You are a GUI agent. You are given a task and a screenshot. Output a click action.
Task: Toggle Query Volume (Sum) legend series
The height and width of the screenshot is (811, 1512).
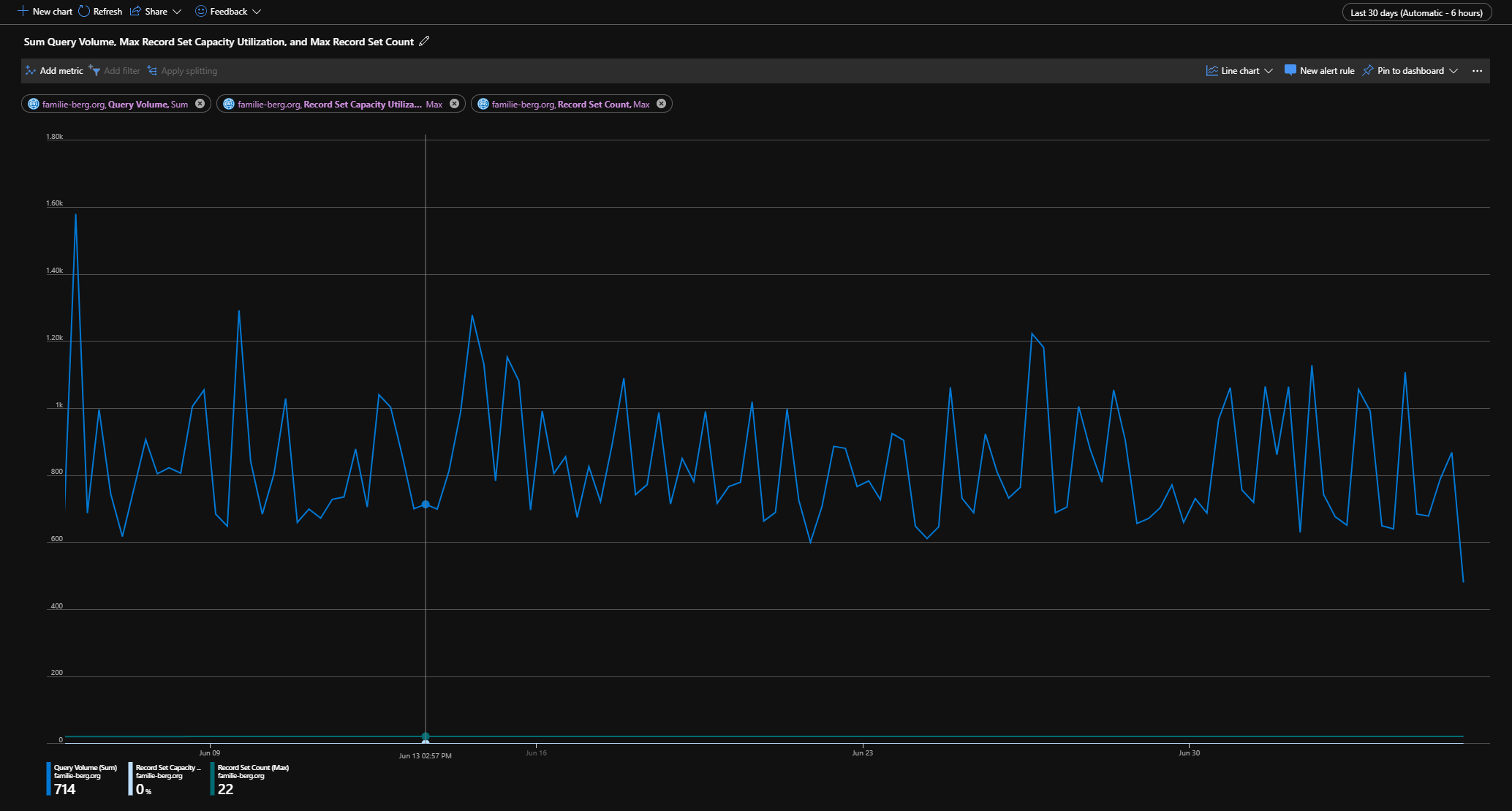pyautogui.click(x=84, y=768)
